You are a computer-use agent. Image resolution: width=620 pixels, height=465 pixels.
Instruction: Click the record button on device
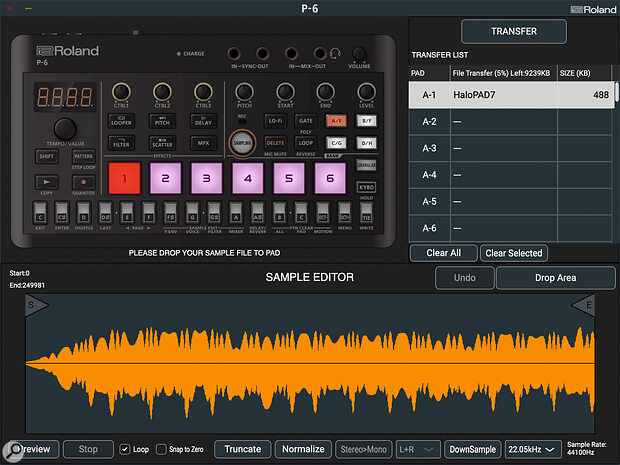coord(83,182)
